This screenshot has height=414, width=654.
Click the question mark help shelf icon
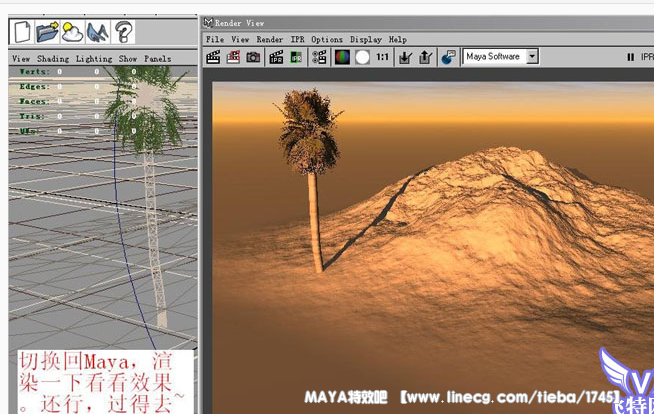tap(123, 32)
